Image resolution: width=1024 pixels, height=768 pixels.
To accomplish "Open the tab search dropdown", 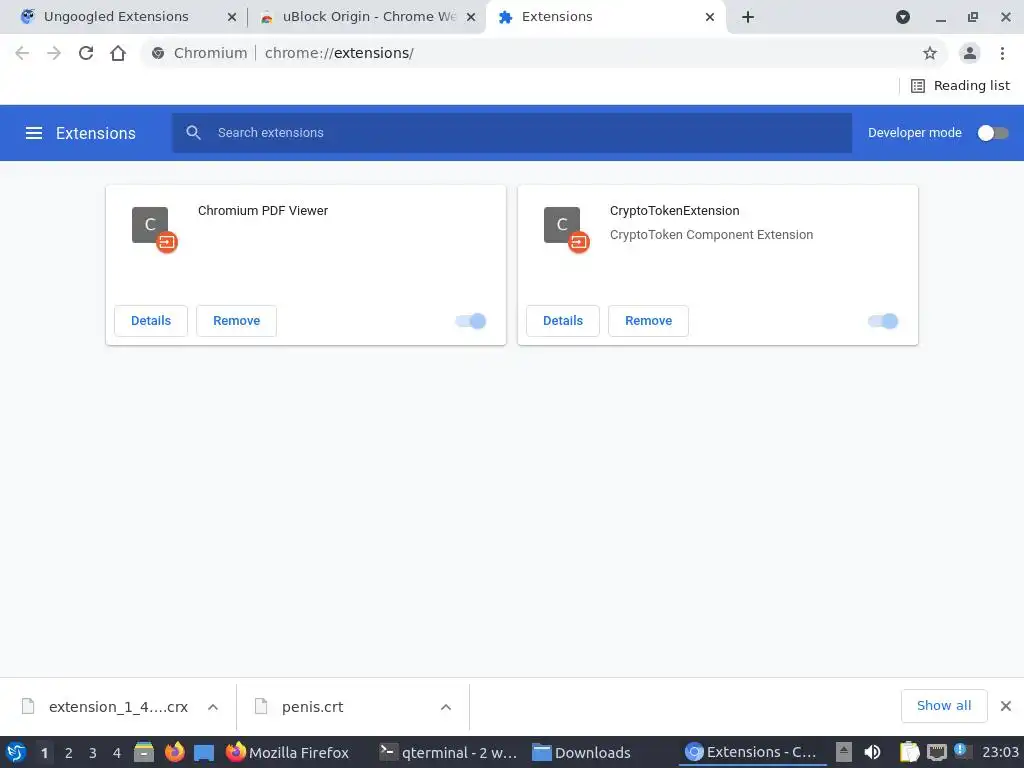I will pos(903,17).
